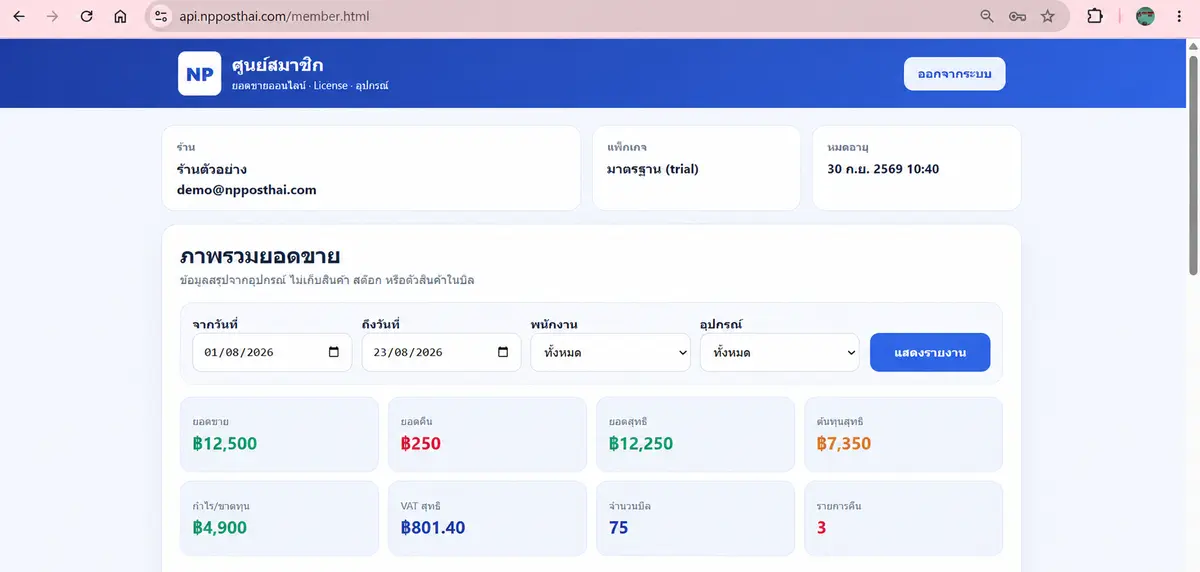Open the อุปกรณ์ device dropdown
Screen dimensions: 1200x572
[780, 352]
